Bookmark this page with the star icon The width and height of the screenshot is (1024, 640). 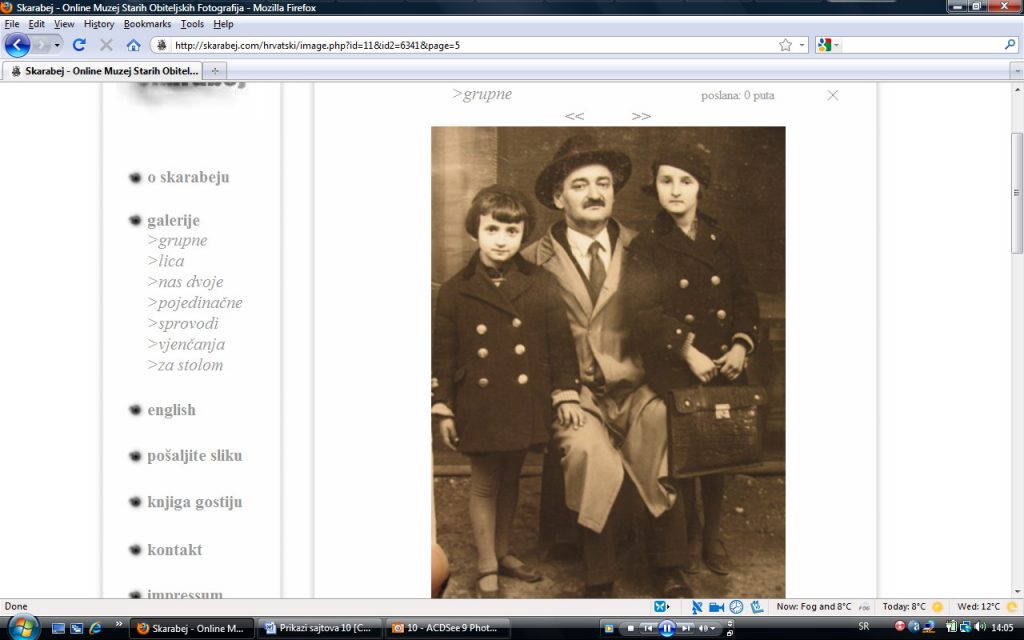click(x=786, y=45)
